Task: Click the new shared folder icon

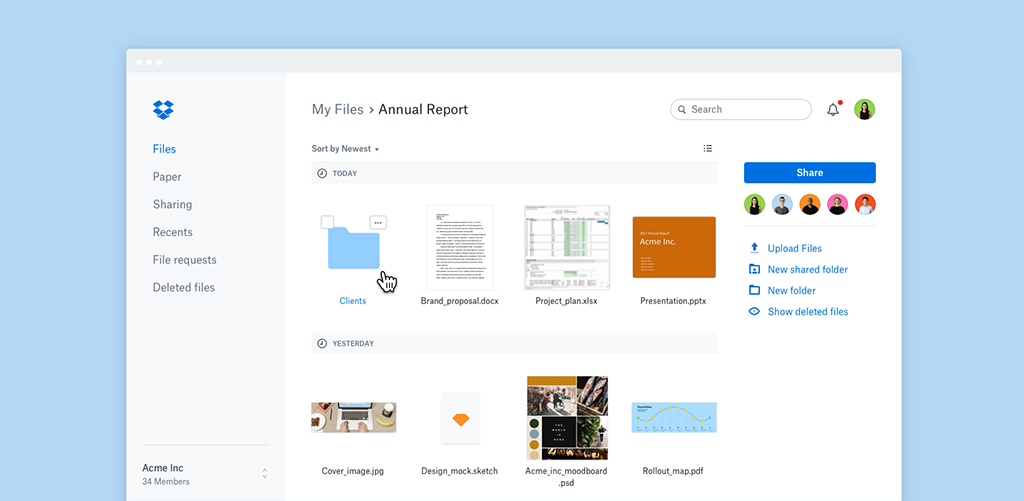Action: [x=754, y=269]
